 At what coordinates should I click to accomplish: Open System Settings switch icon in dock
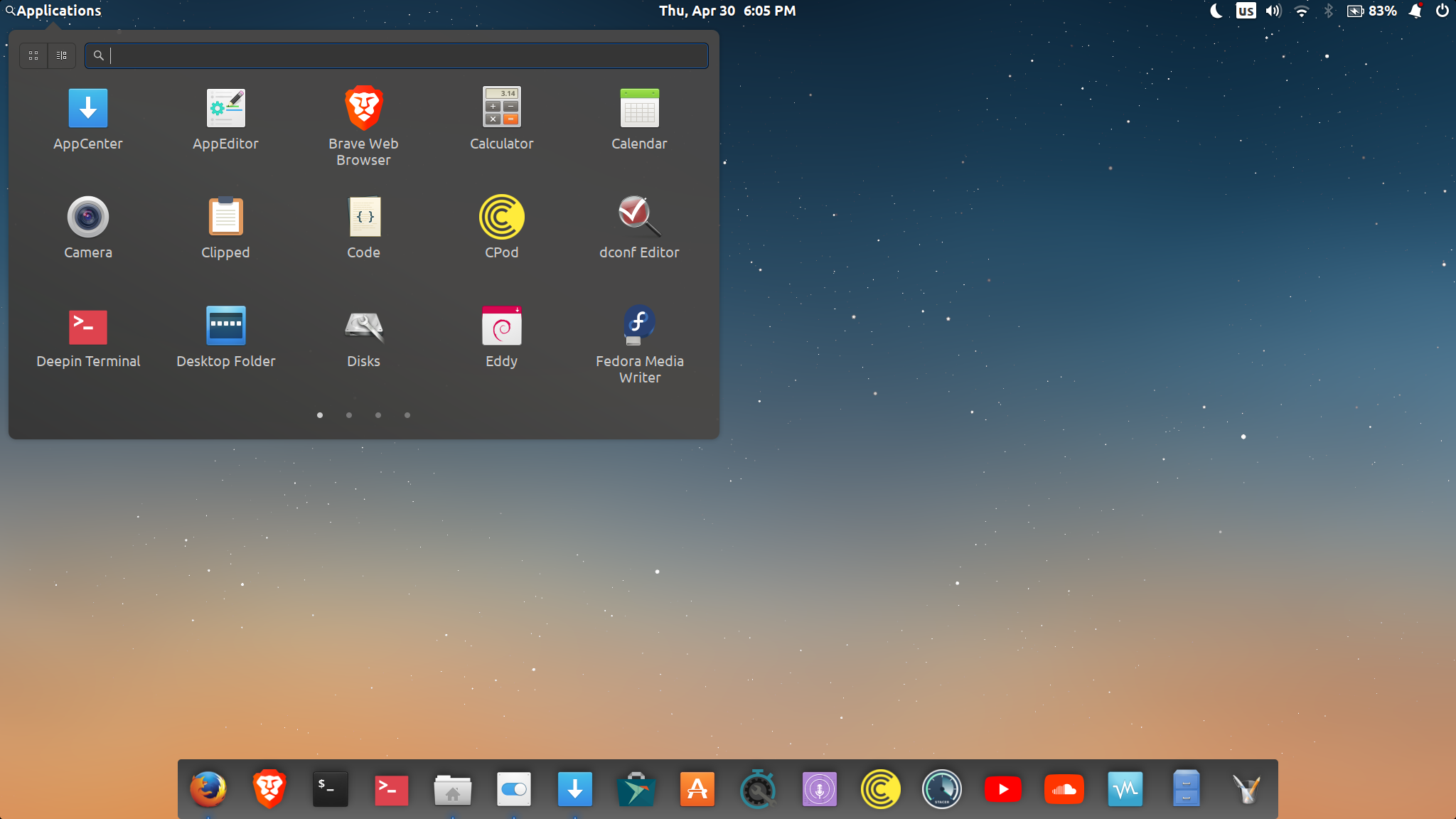pos(514,789)
